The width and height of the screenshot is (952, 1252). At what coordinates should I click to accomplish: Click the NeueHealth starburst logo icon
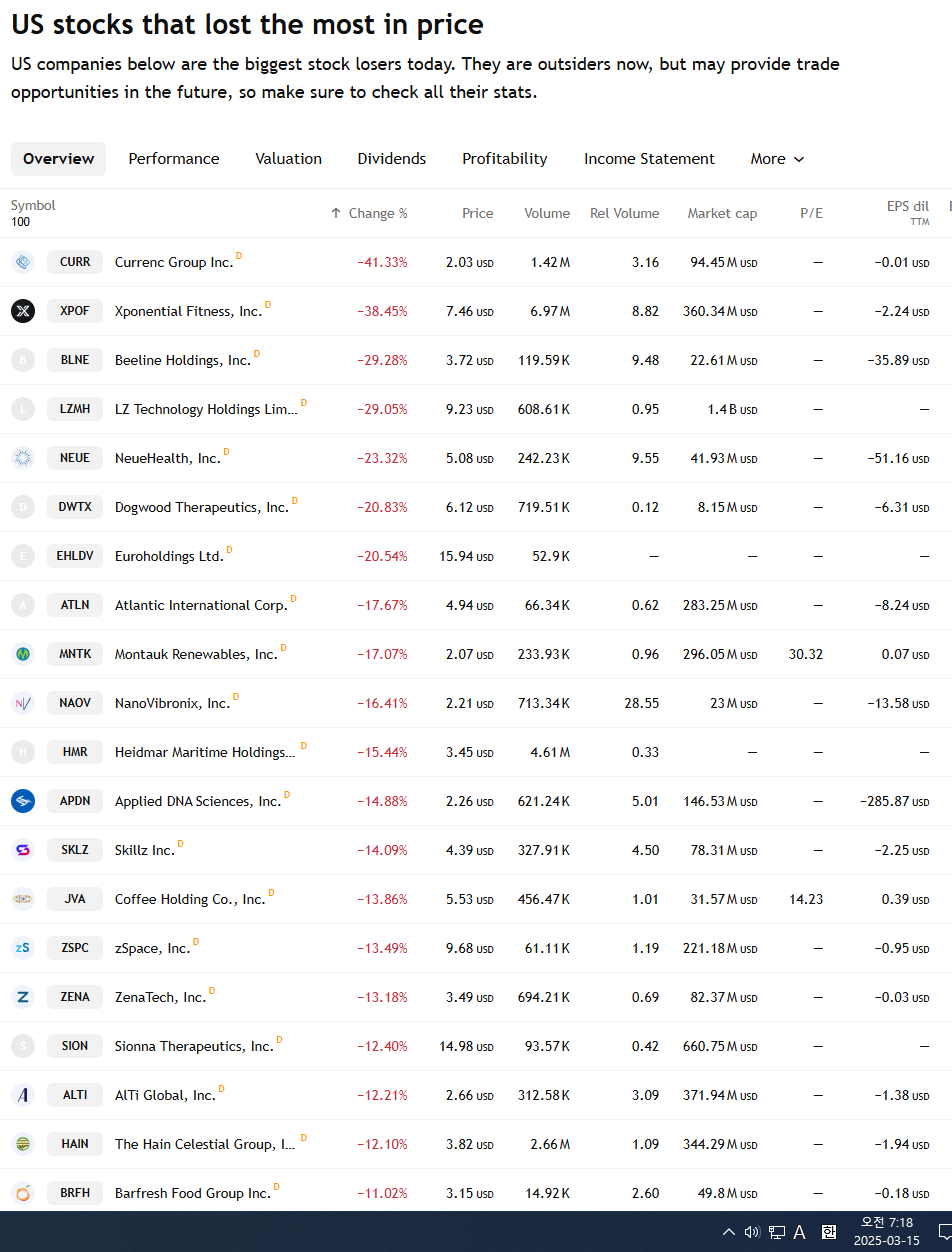pos(23,458)
